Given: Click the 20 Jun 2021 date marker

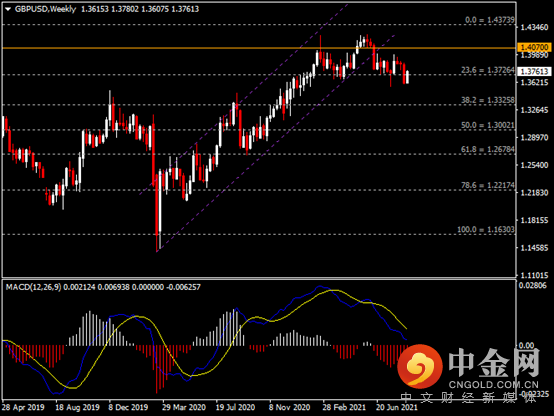Looking at the screenshot, I should click(396, 408).
